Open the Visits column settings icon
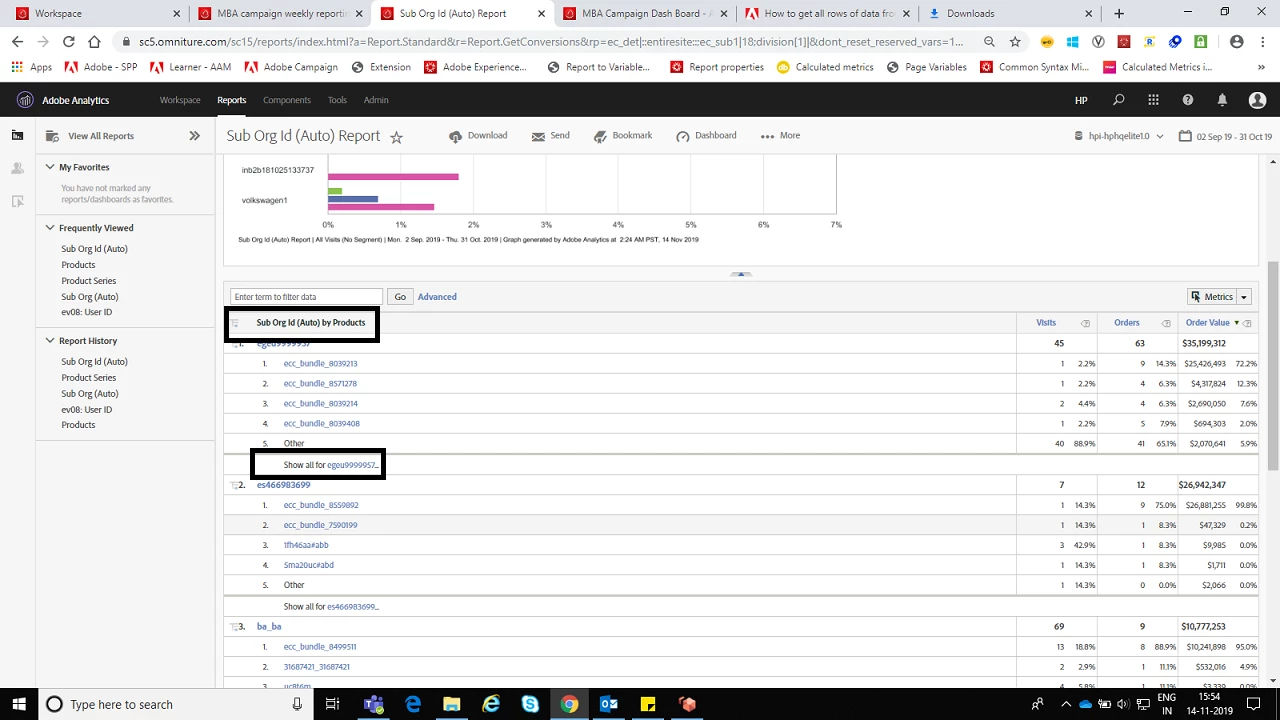This screenshot has width=1280, height=720. 1085,323
